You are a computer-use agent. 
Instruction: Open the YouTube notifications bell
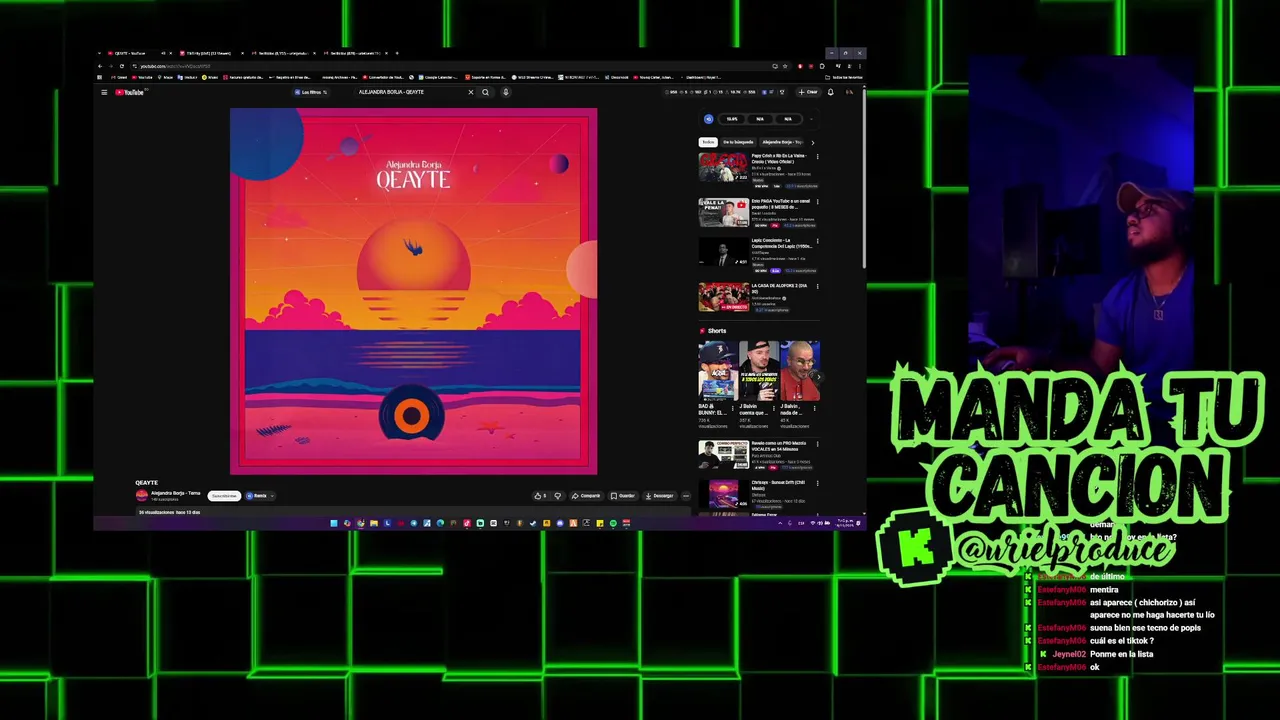pos(830,92)
